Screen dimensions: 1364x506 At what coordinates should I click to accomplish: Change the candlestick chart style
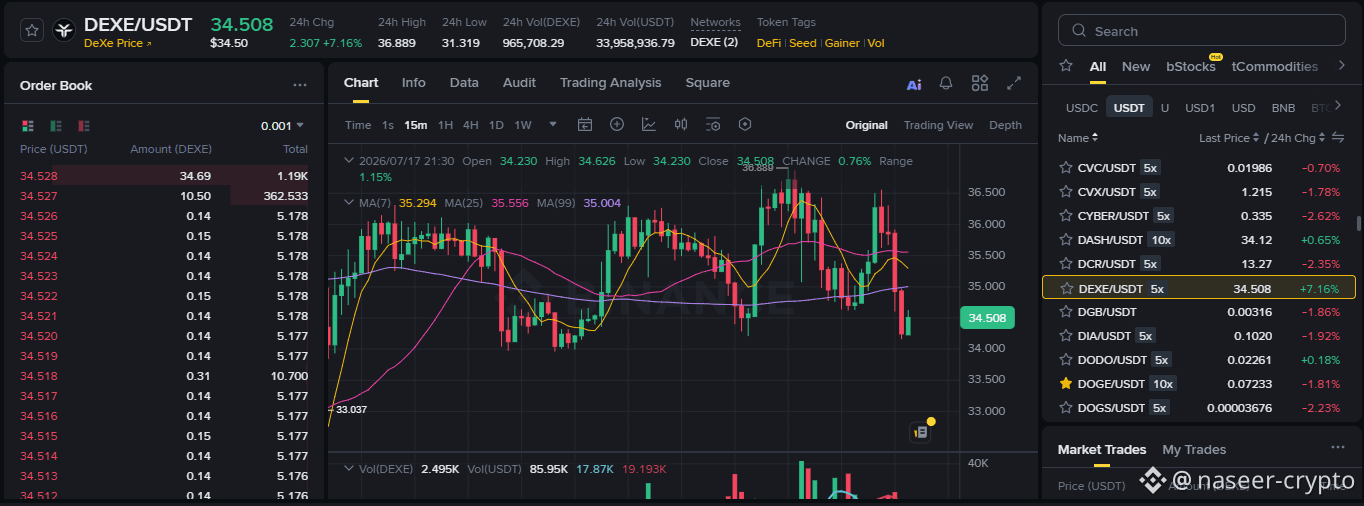pyautogui.click(x=681, y=125)
